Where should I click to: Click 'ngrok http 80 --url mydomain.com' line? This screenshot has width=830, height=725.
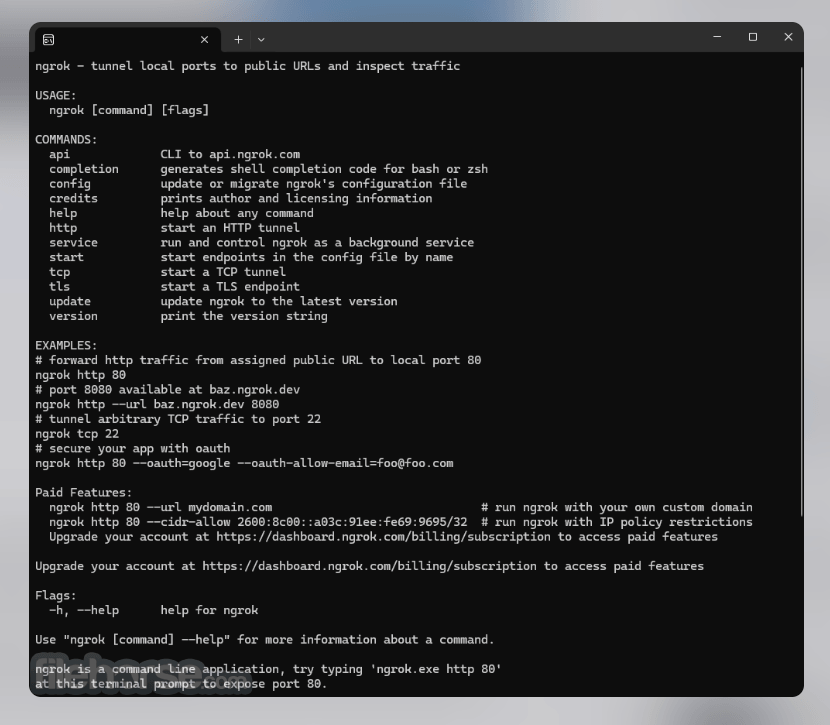coord(160,508)
